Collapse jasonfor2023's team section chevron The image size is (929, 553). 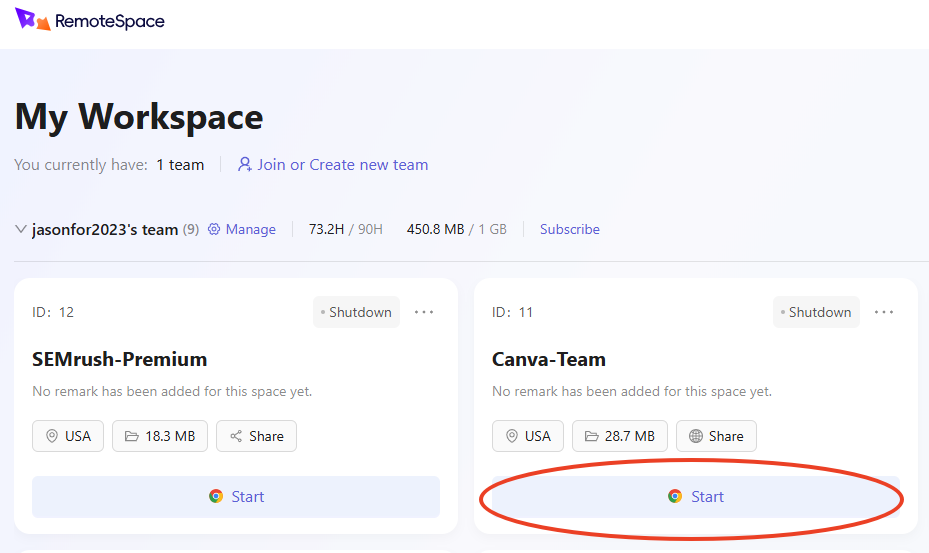(21, 229)
